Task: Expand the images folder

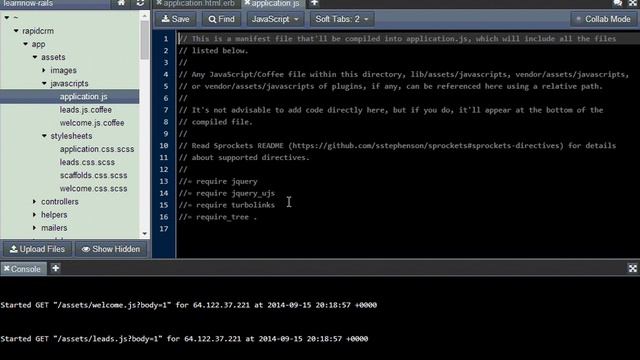Action: tap(44, 70)
